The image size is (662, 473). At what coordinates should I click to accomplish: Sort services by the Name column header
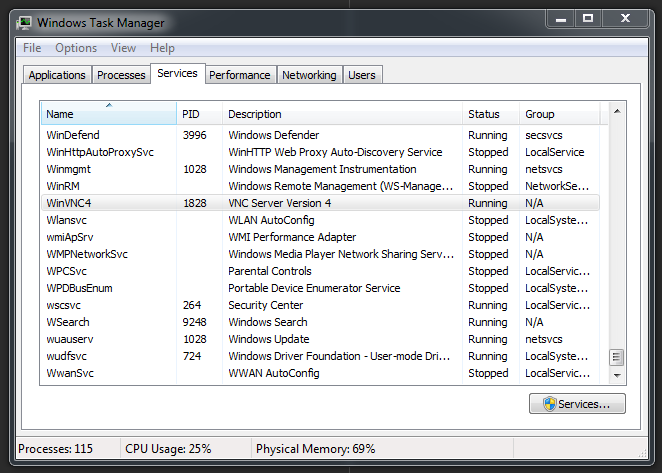[109, 114]
